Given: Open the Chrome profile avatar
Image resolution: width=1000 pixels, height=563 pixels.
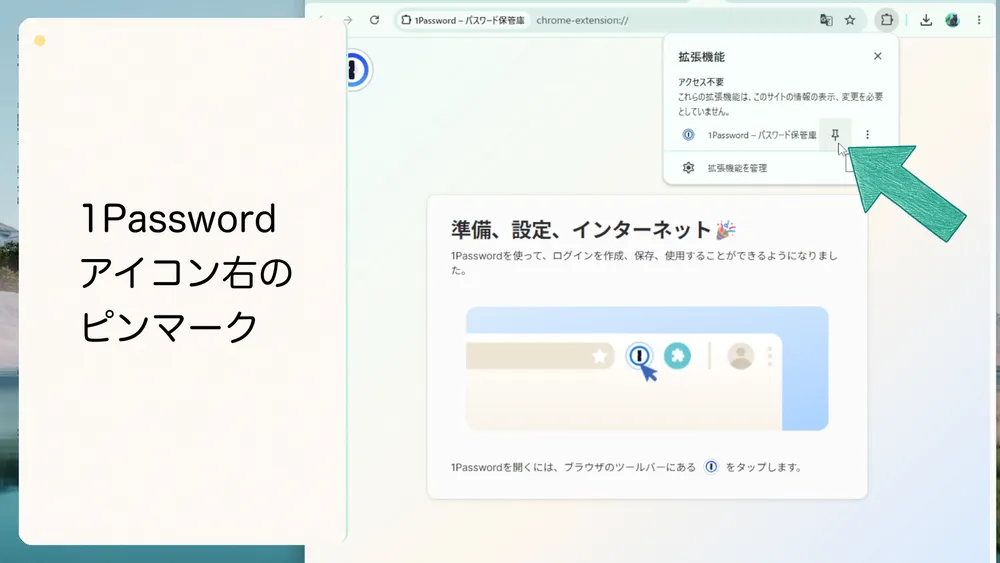Looking at the screenshot, I should (953, 20).
